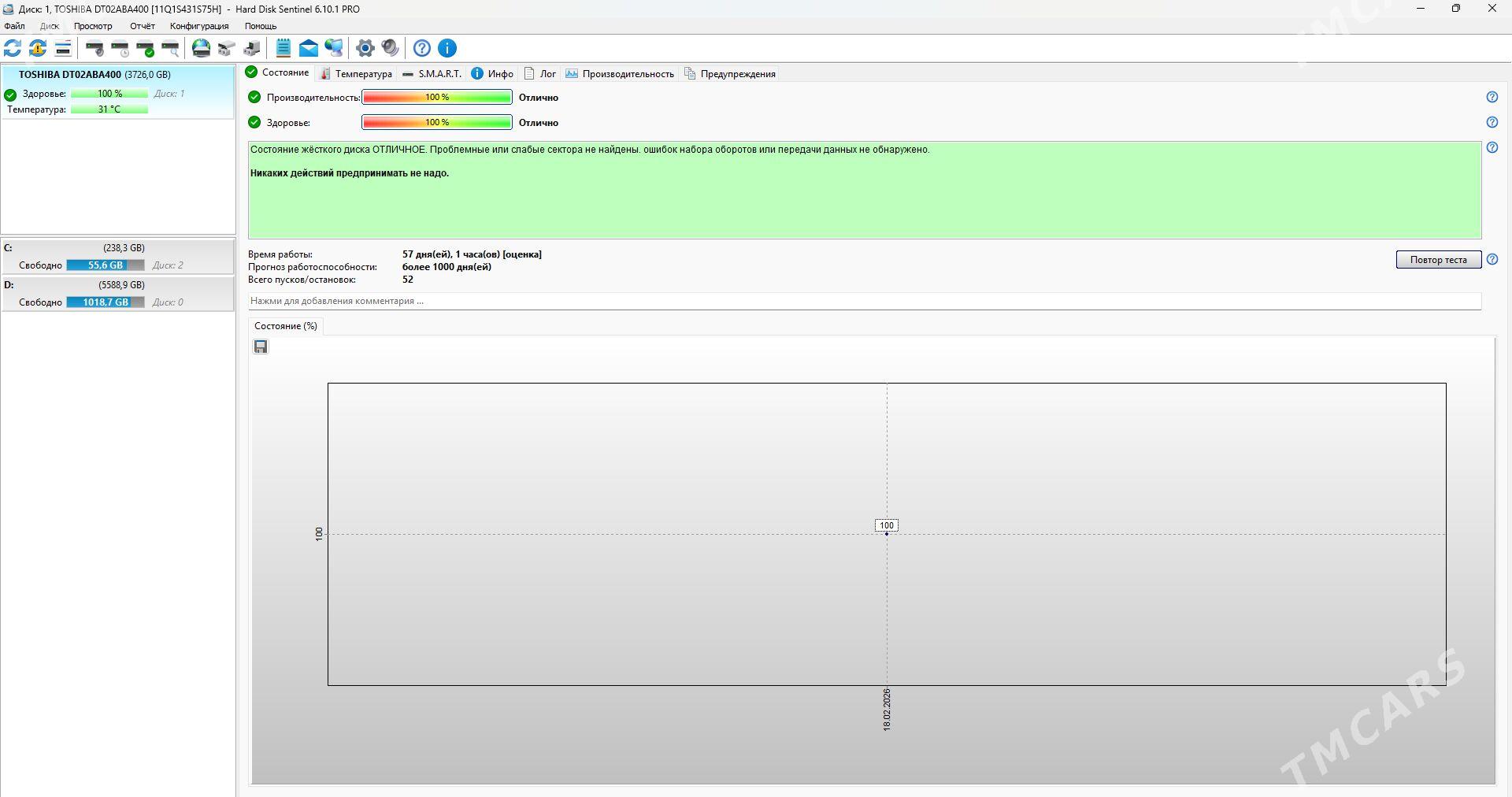The image size is (1512, 797).
Task: Click the disk with green checkmark icon
Action: (x=146, y=48)
